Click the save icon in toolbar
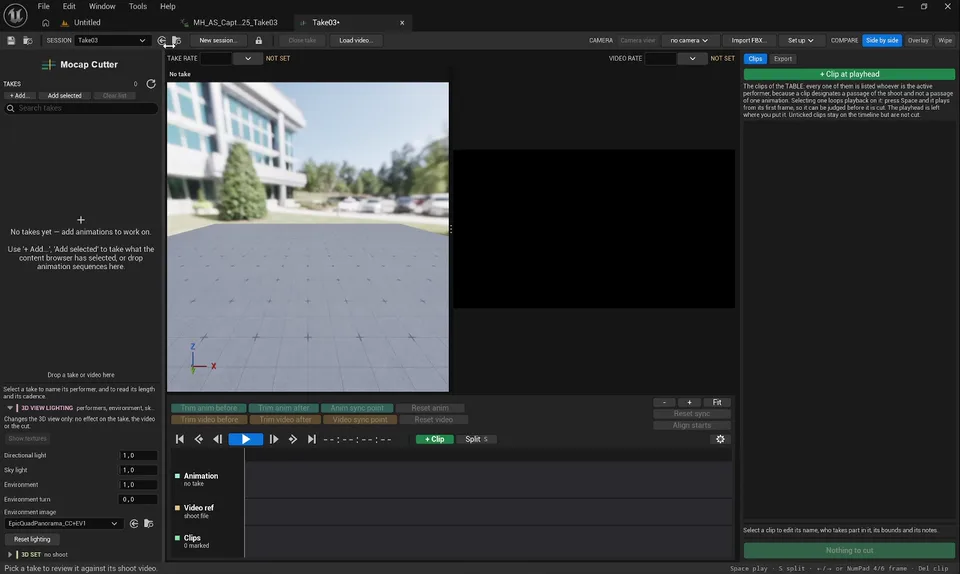The height and width of the screenshot is (574, 960). pos(11,40)
